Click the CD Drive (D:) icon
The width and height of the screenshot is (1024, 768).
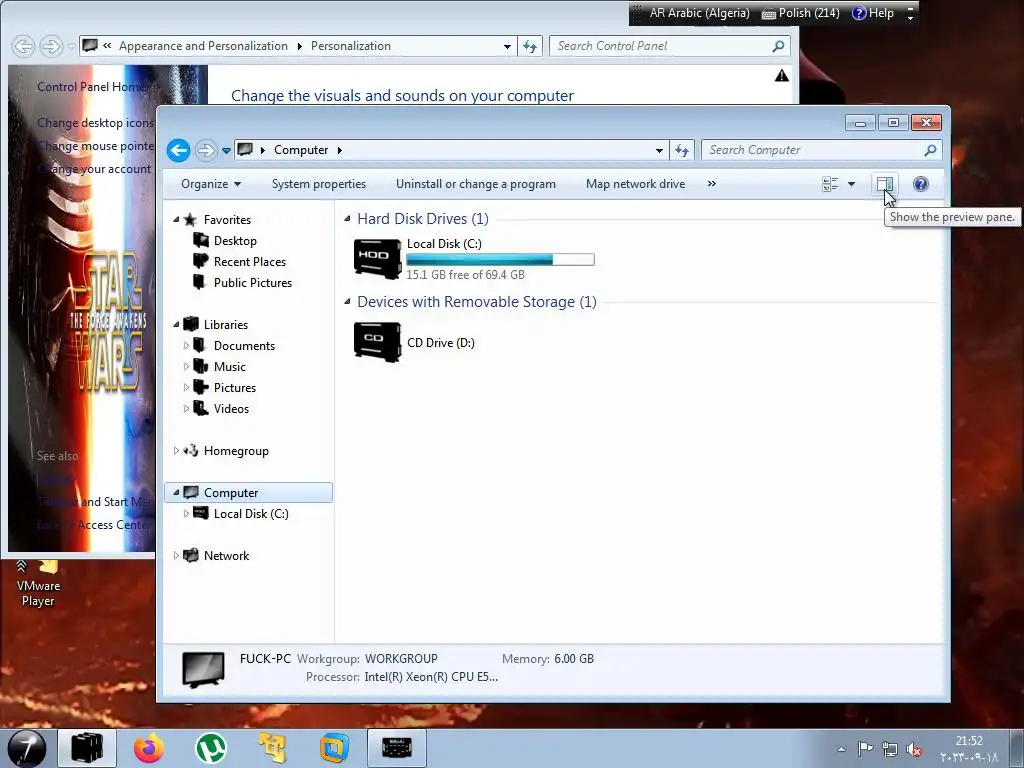pyautogui.click(x=377, y=342)
